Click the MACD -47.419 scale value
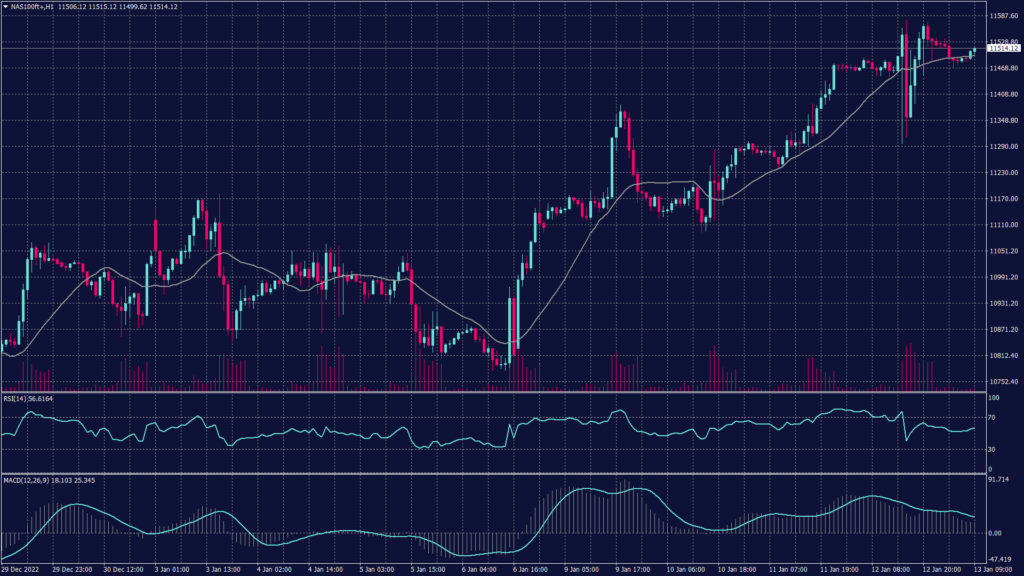Viewport: 1024px width, 576px height. click(x=1001, y=560)
